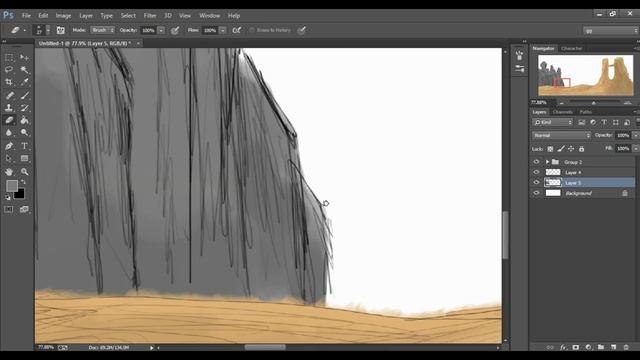Select the History Brush tool
Screen dimensions: 640x360
click(x=24, y=108)
